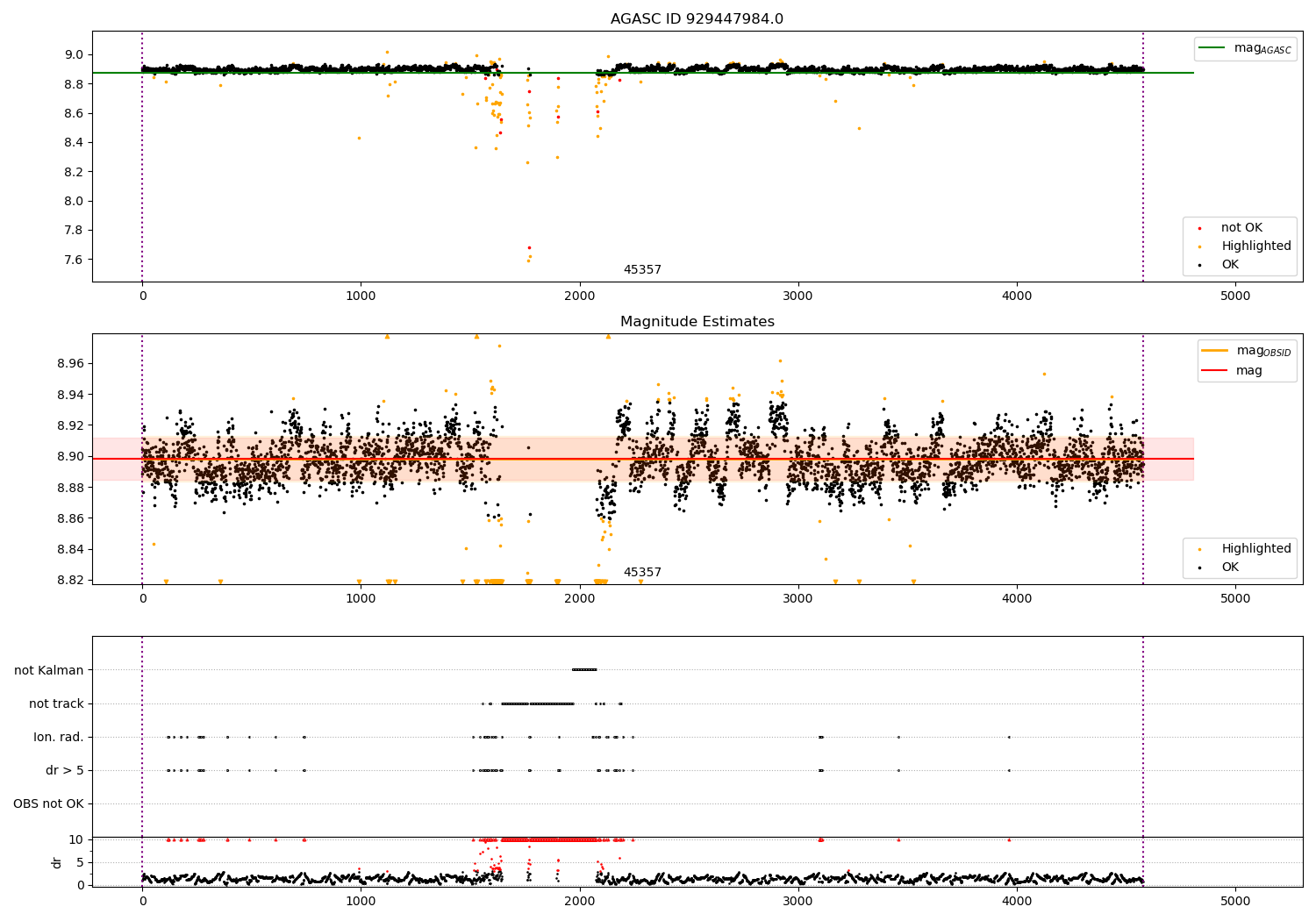Click the 8.84 y-axis tick label
Viewport: 1316px width, 921px height.
[70, 549]
